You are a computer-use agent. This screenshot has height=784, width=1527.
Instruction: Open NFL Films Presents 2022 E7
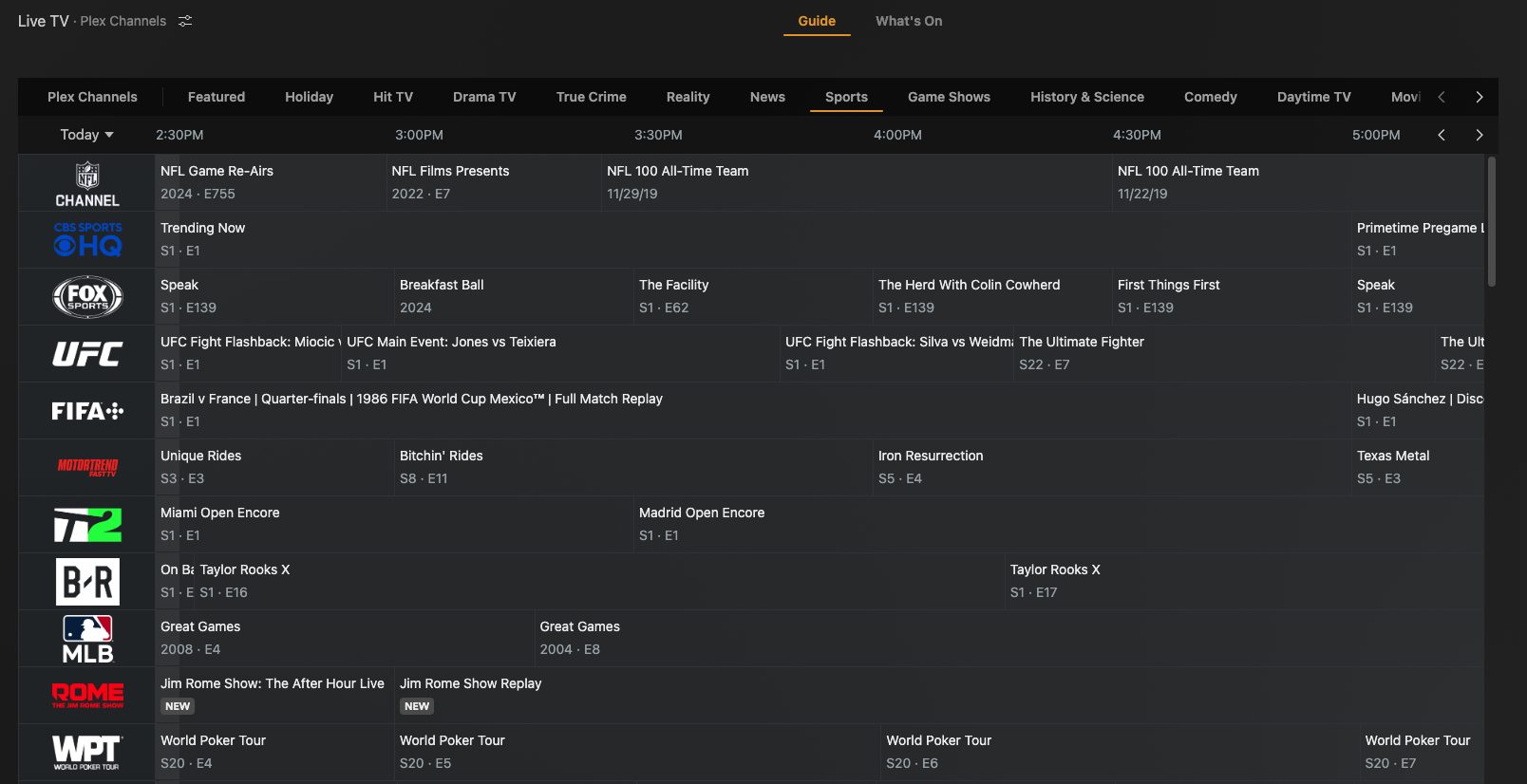coord(494,182)
